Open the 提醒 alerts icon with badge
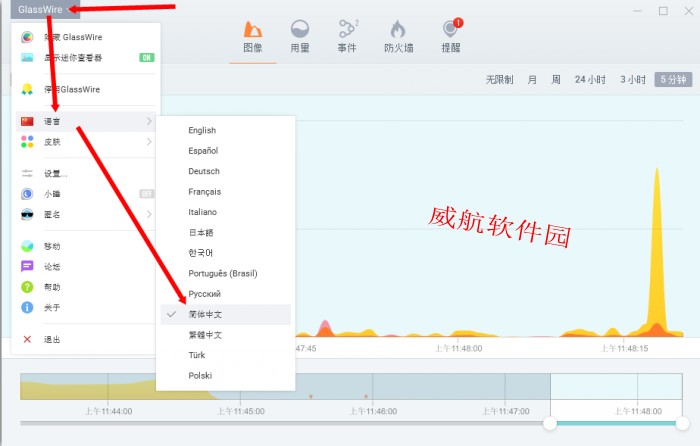The height and width of the screenshot is (446, 700). 450,29
